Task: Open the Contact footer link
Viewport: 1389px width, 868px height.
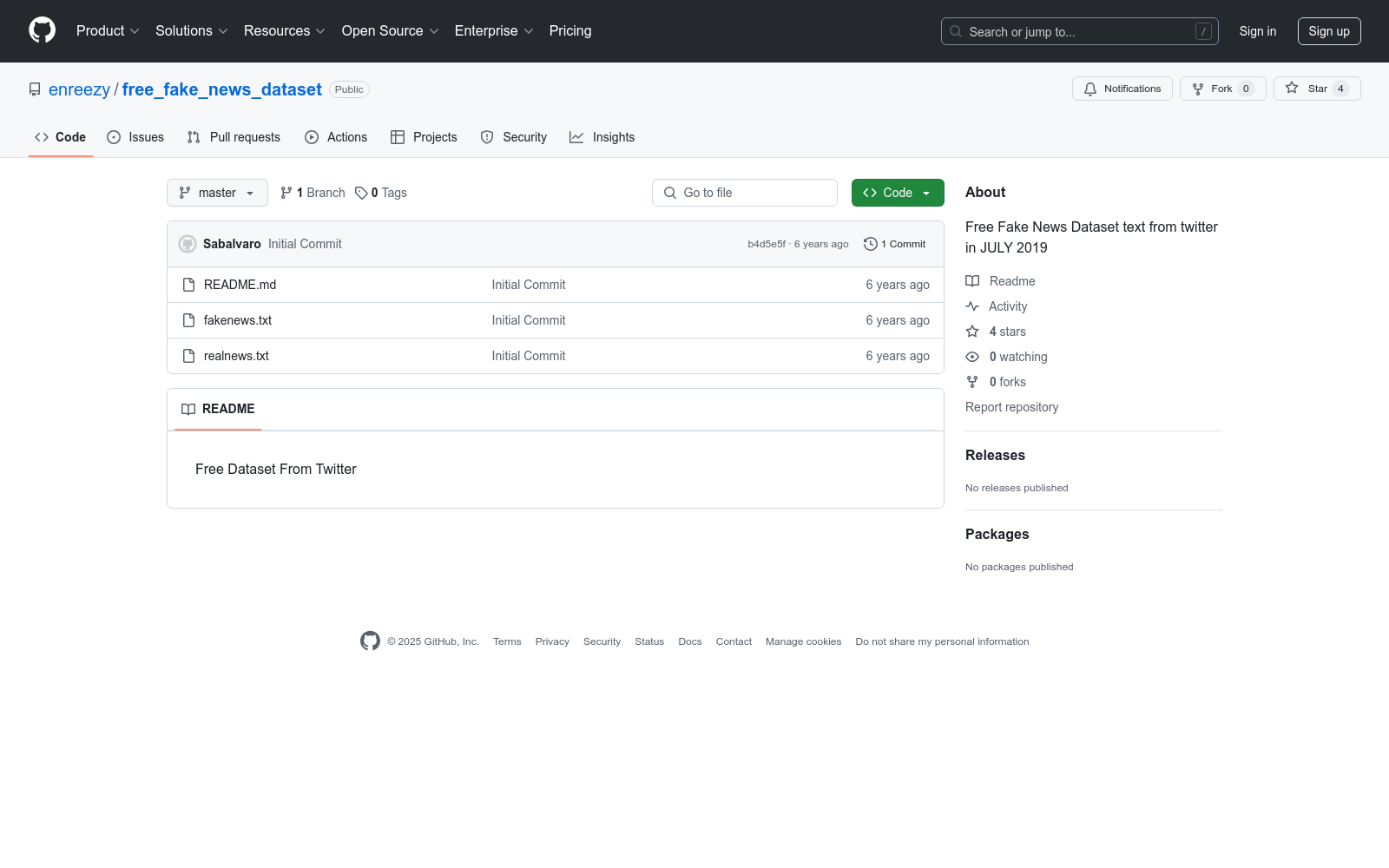Action: pos(734,641)
